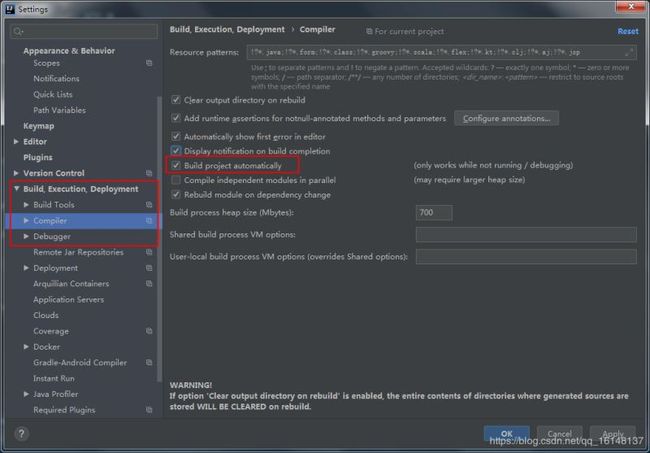Open Remote Jar Repositories settings
The width and height of the screenshot is (650, 453).
tap(78, 252)
